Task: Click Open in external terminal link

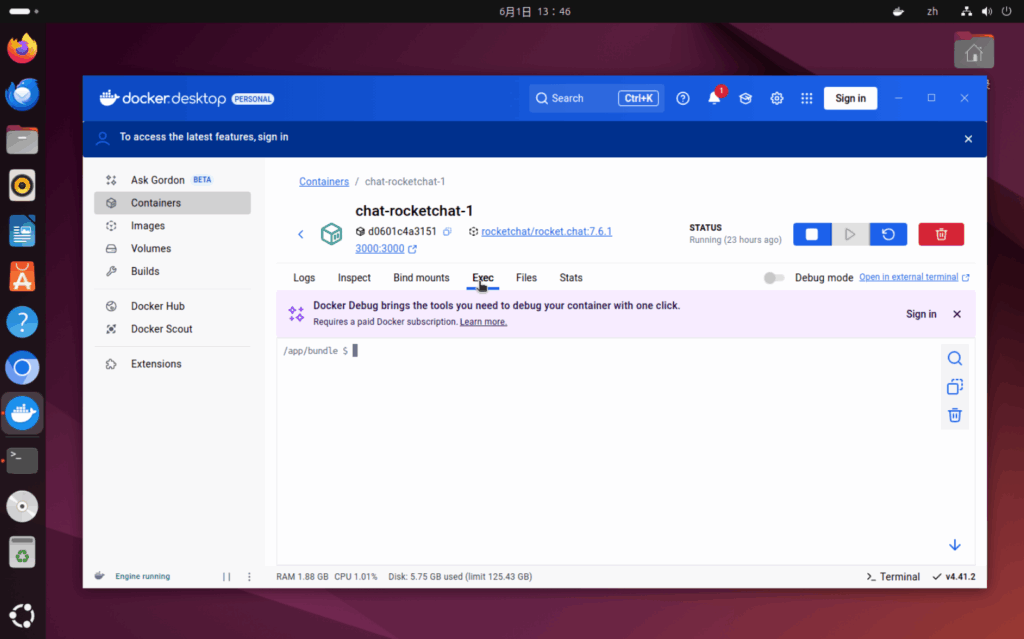Action: coord(908,277)
